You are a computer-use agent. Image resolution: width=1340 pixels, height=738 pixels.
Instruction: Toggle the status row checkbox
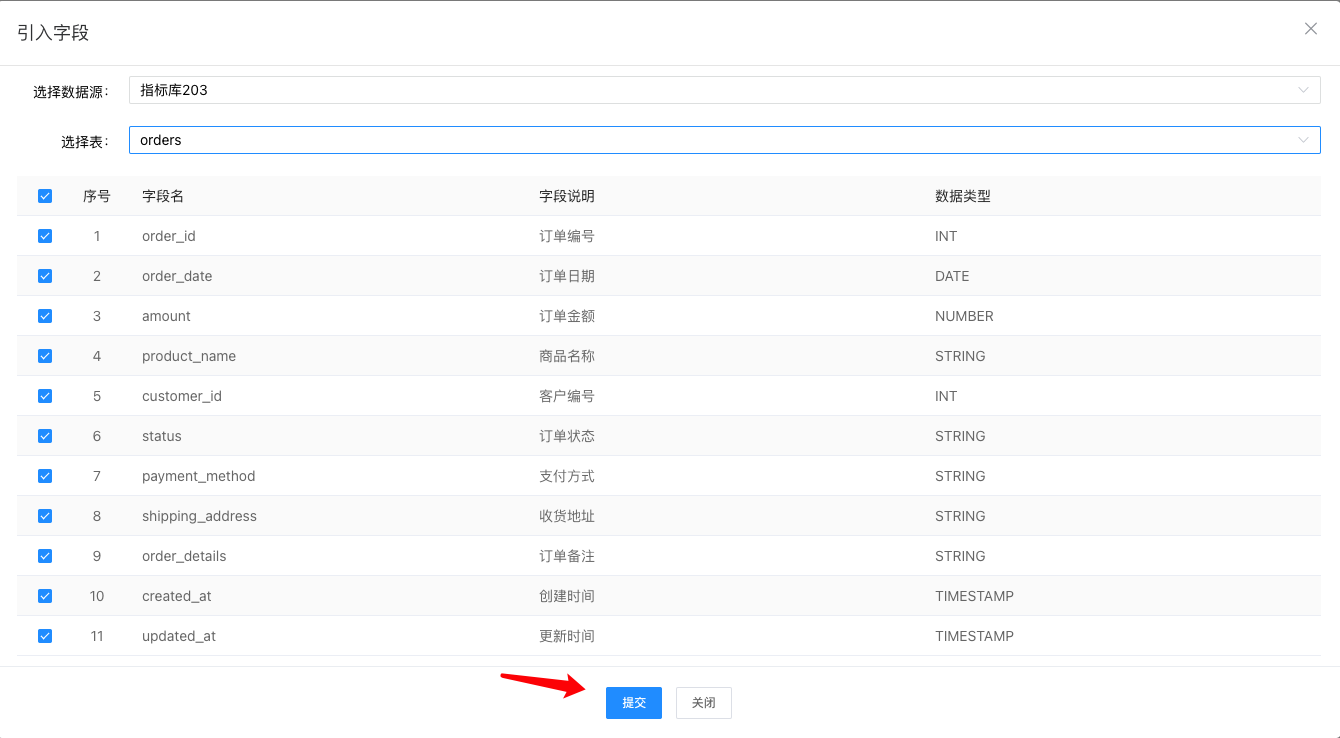coord(45,436)
